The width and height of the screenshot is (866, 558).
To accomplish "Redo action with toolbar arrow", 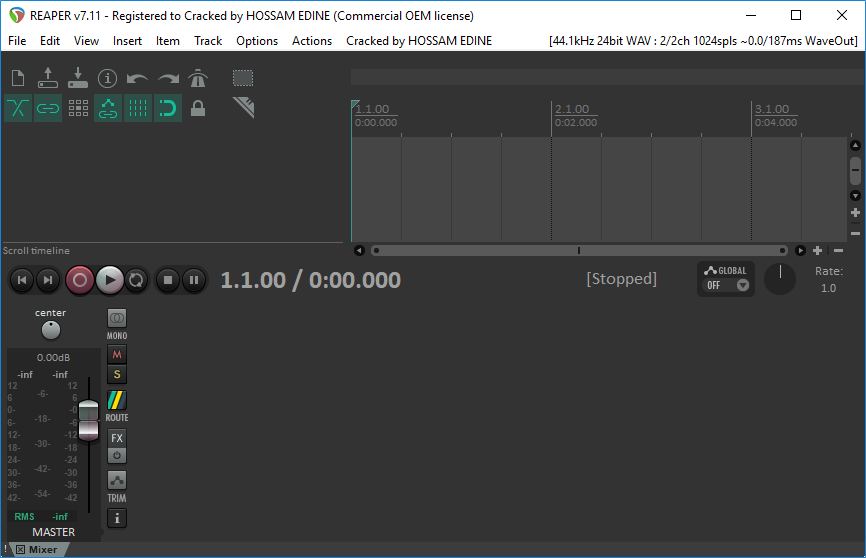I will point(168,78).
